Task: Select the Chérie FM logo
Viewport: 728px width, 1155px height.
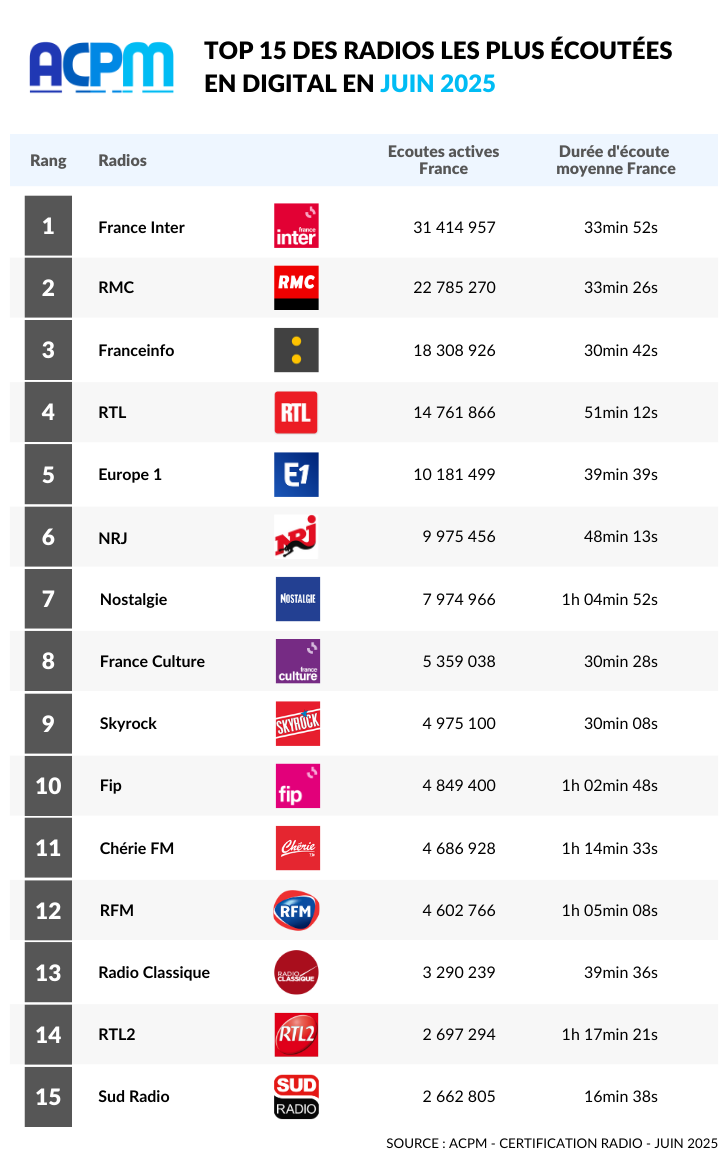Action: click(x=298, y=848)
